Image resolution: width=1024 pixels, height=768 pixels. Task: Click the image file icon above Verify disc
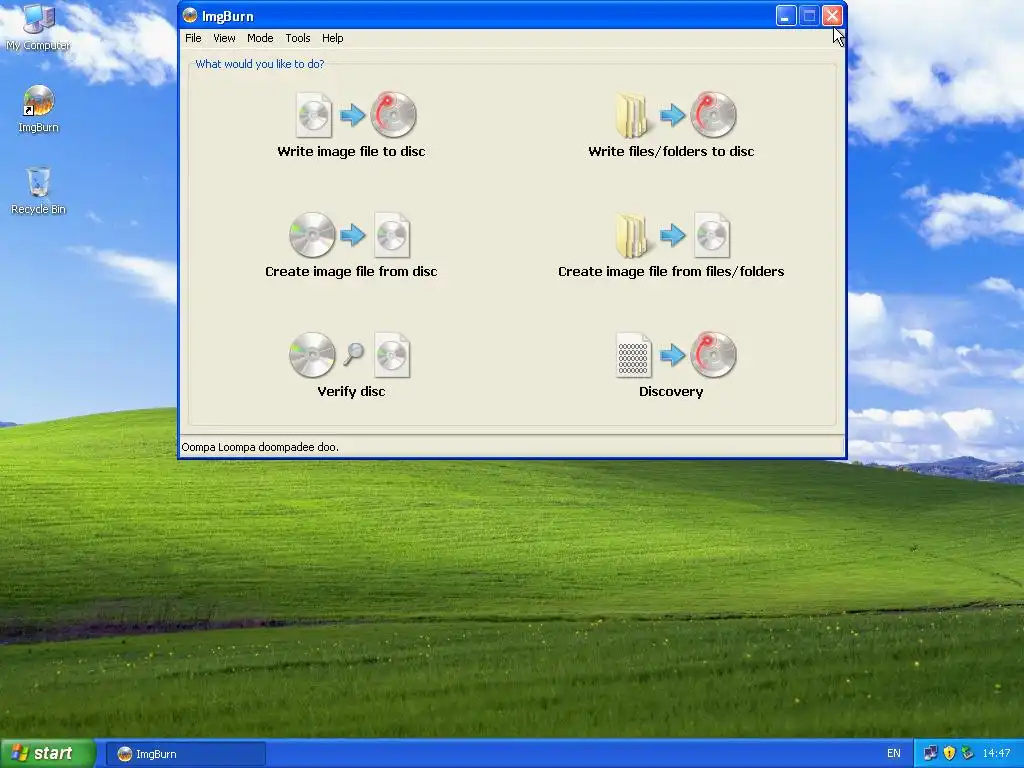392,356
